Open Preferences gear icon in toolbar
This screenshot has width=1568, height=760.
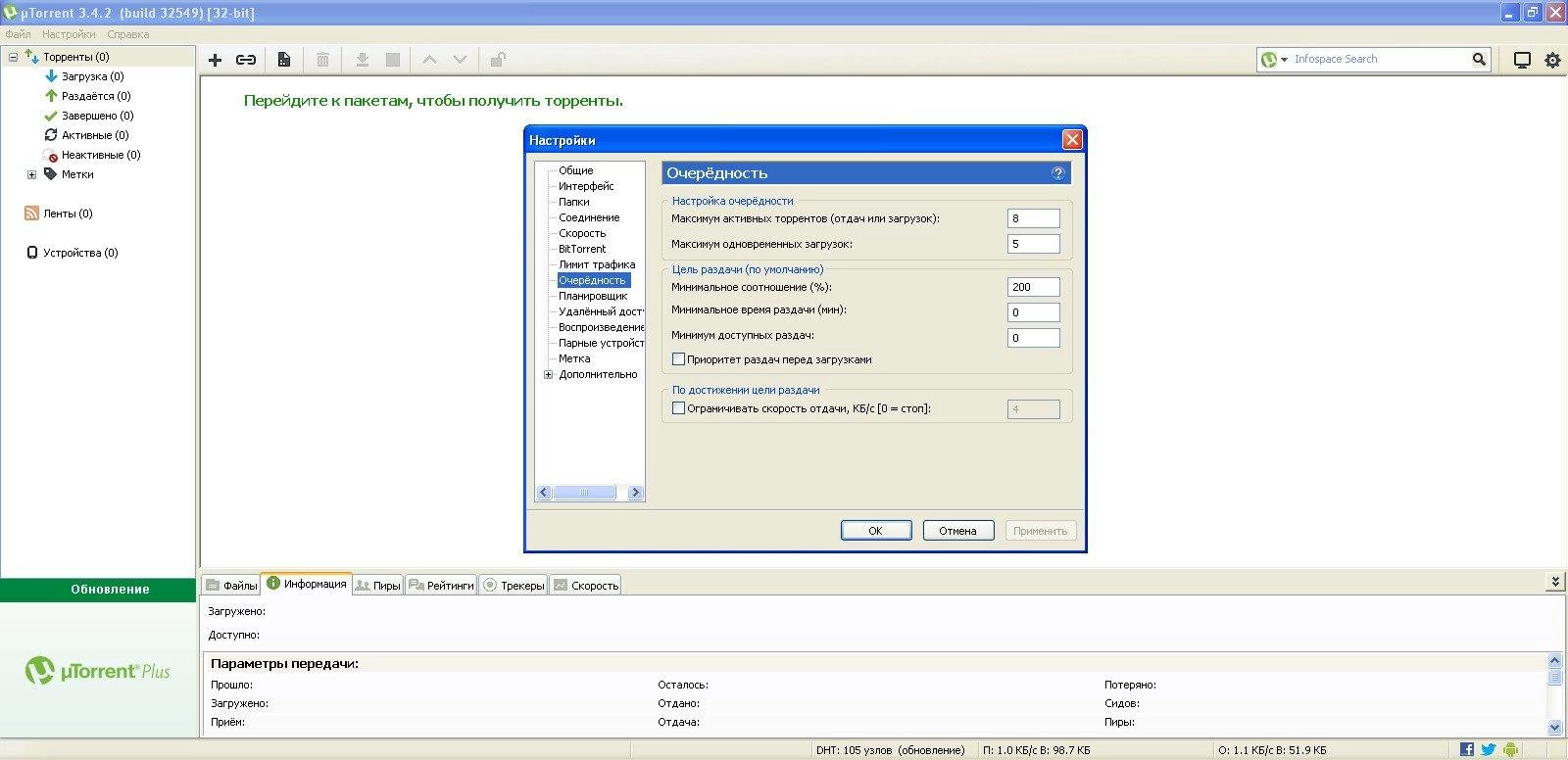coord(1552,60)
